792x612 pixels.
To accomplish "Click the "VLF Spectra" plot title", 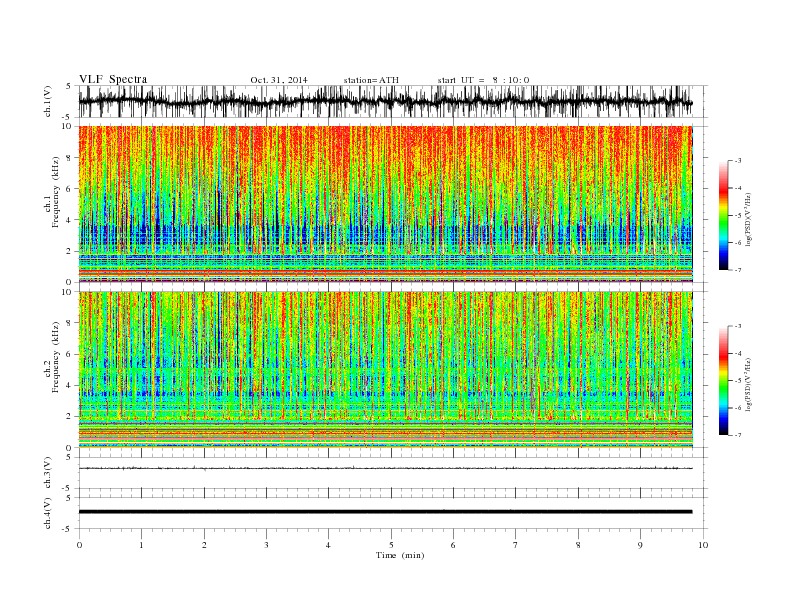I will tap(113, 79).
